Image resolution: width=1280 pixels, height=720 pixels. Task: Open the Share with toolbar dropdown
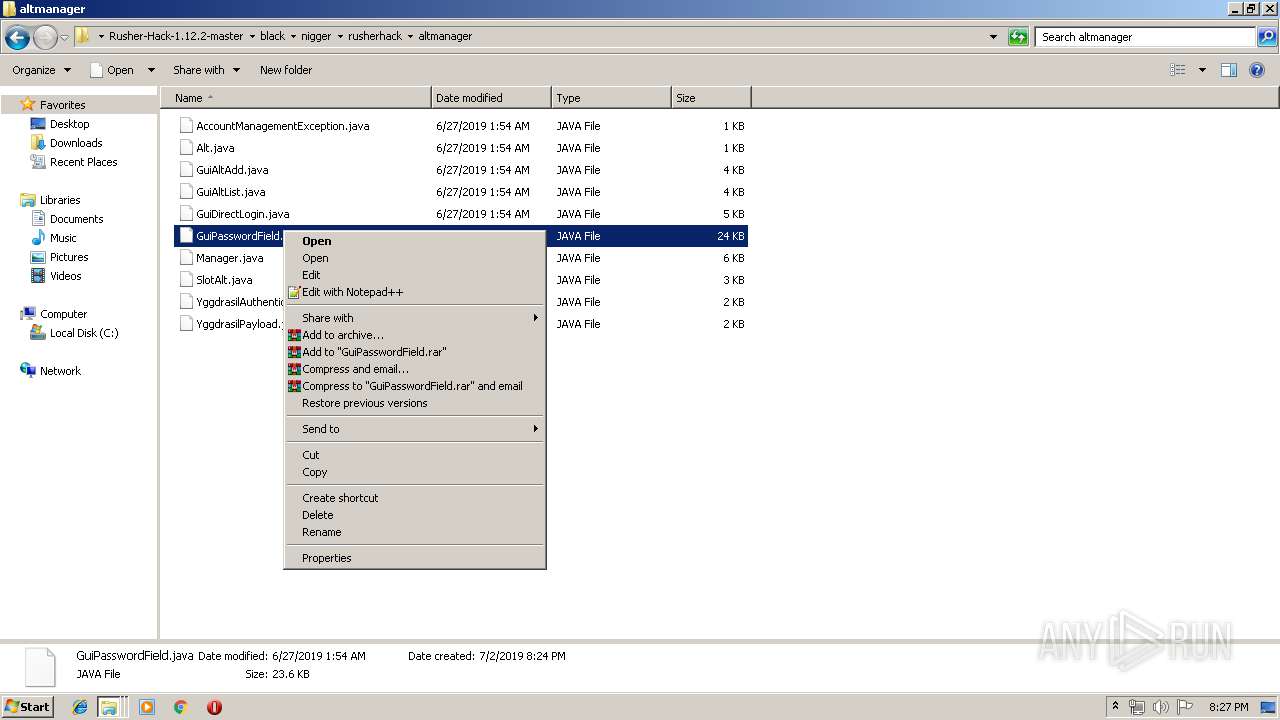click(206, 70)
